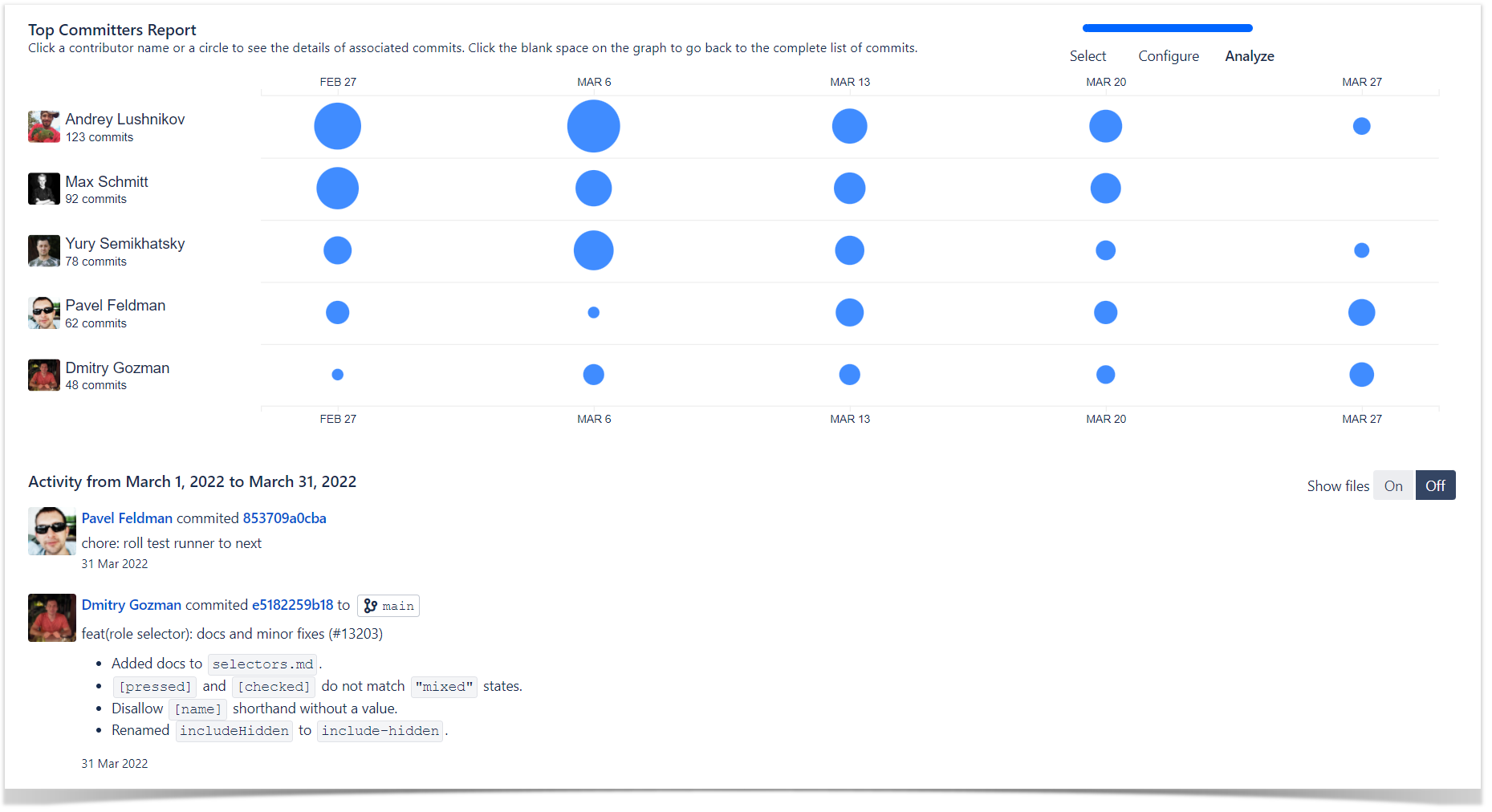Click Pavel Feldman's avatar in contributor list

click(43, 313)
